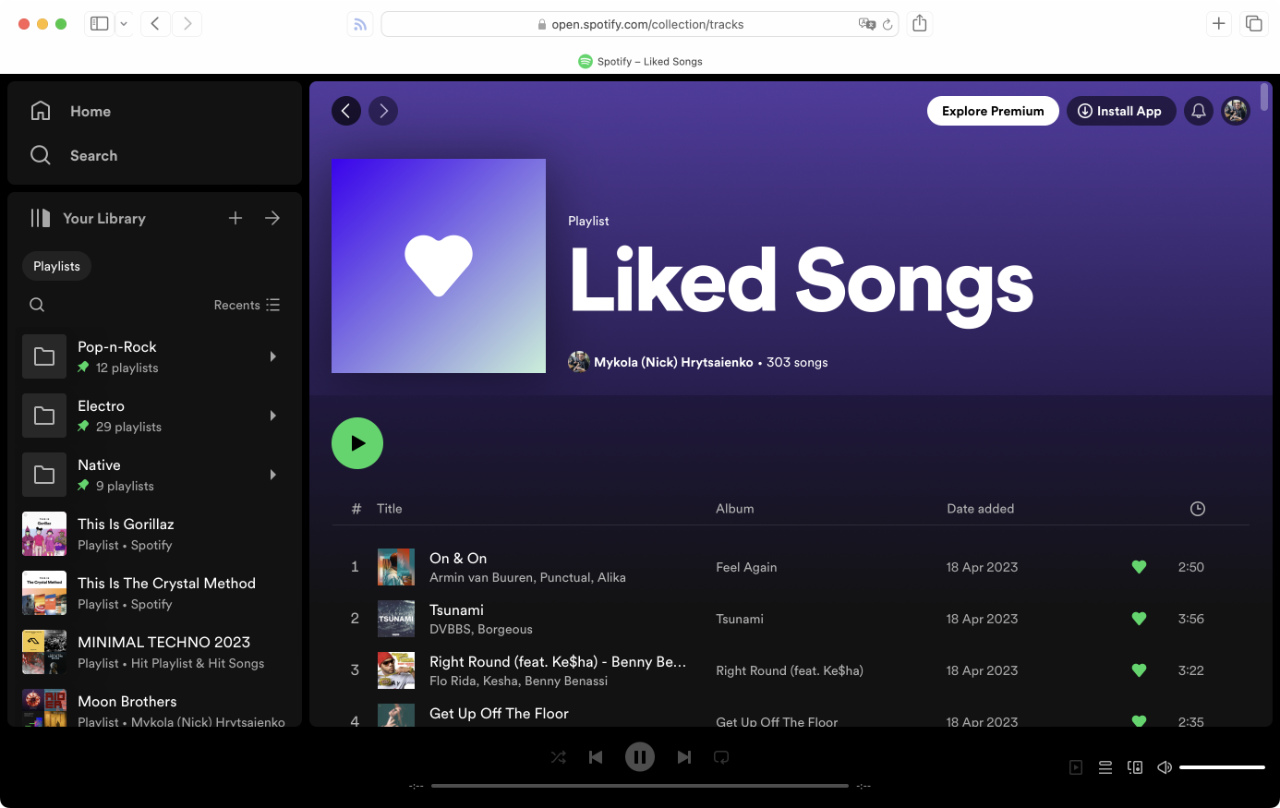Image resolution: width=1280 pixels, height=808 pixels.
Task: Open a new Safari tab
Action: tap(1218, 24)
